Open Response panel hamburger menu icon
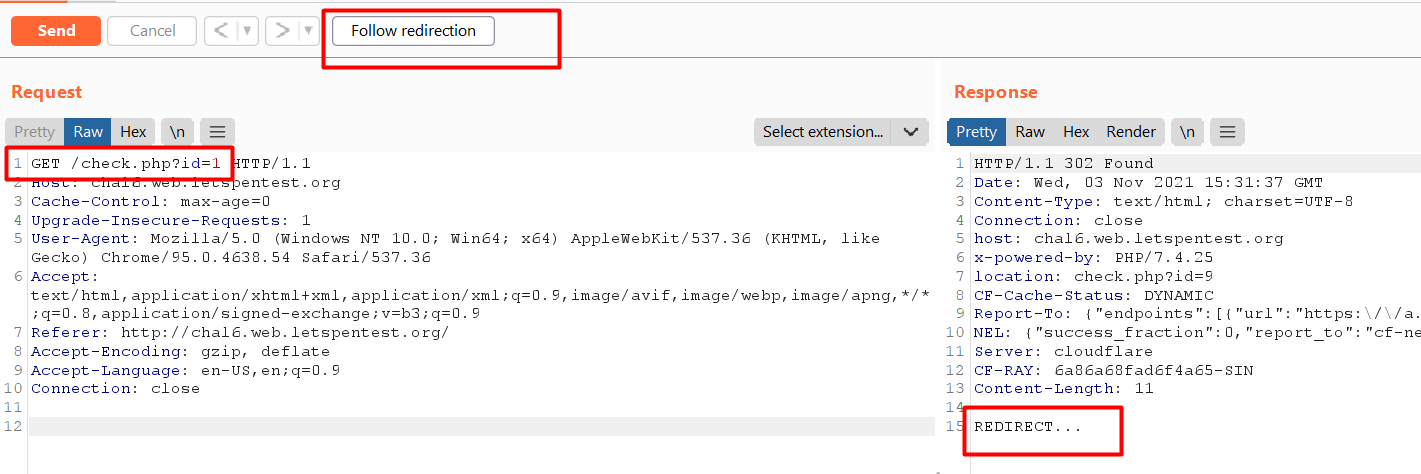This screenshot has height=474, width=1421. point(1228,132)
